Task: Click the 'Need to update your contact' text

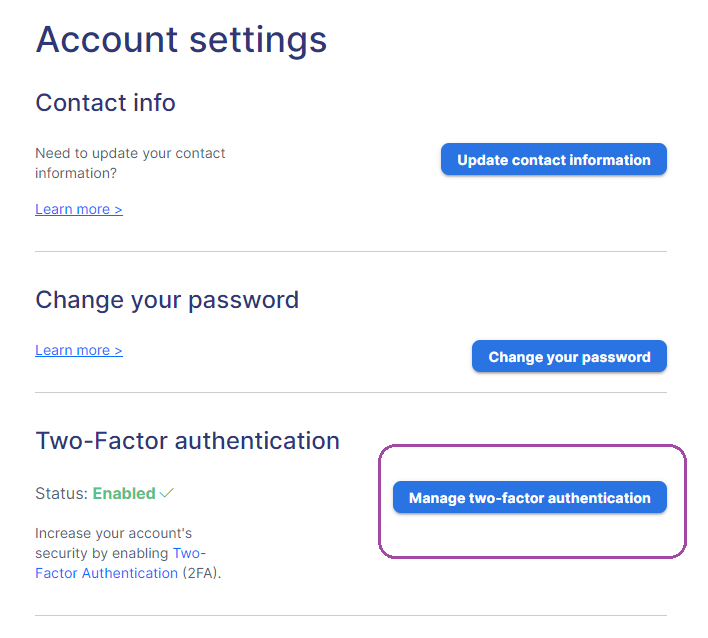Action: (130, 153)
